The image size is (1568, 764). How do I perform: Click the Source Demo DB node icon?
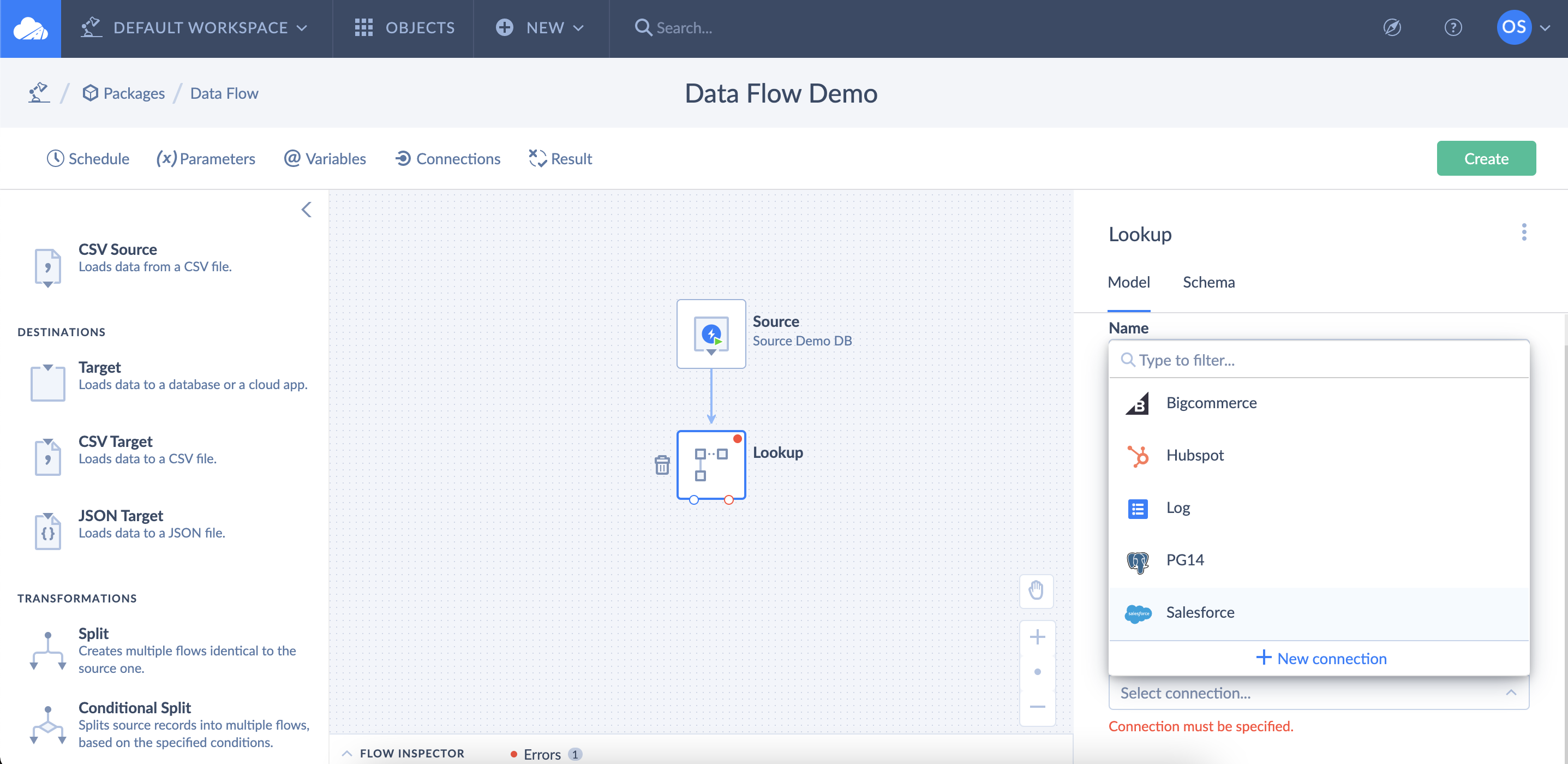(711, 332)
